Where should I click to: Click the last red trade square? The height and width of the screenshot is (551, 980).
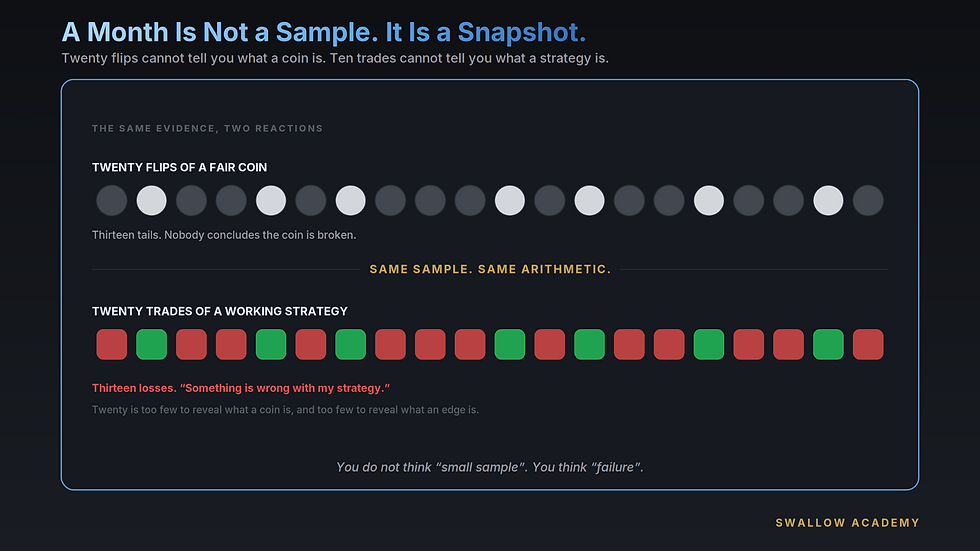tap(868, 344)
